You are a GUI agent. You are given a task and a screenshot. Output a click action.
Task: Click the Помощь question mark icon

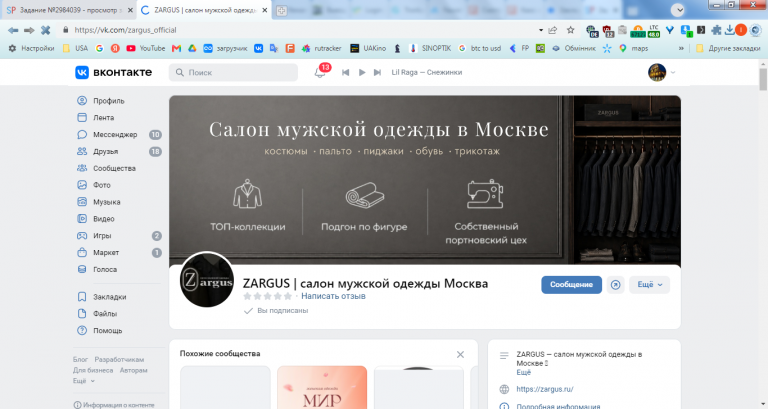tap(82, 331)
